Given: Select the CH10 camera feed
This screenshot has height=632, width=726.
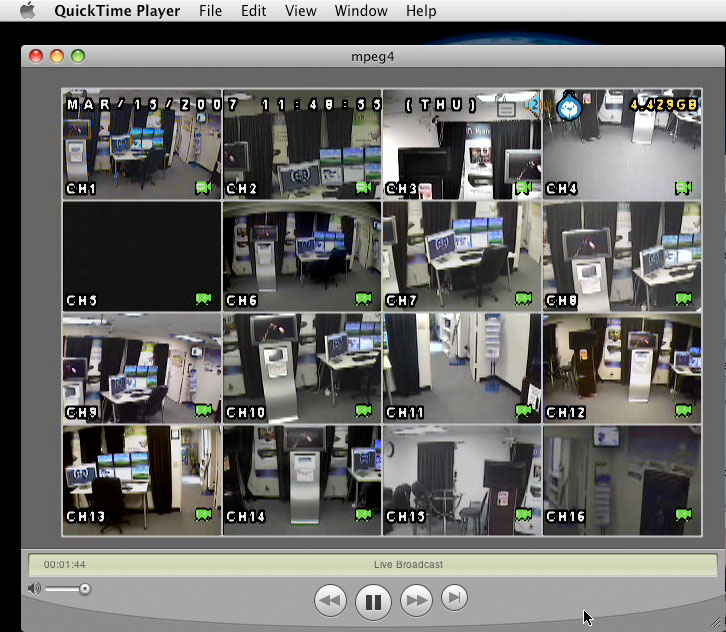Looking at the screenshot, I should point(302,368).
